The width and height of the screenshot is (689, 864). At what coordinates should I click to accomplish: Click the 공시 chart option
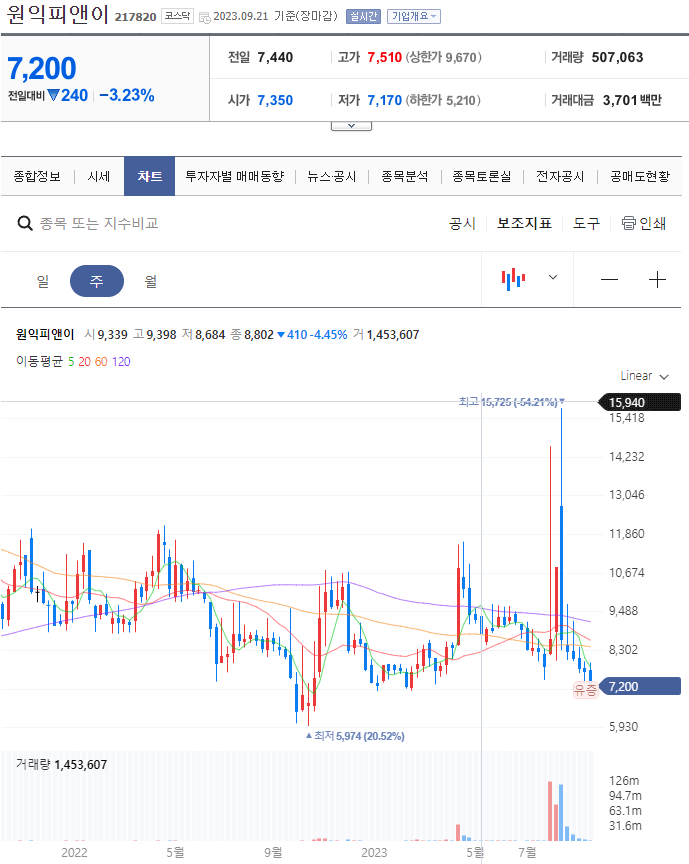click(462, 223)
